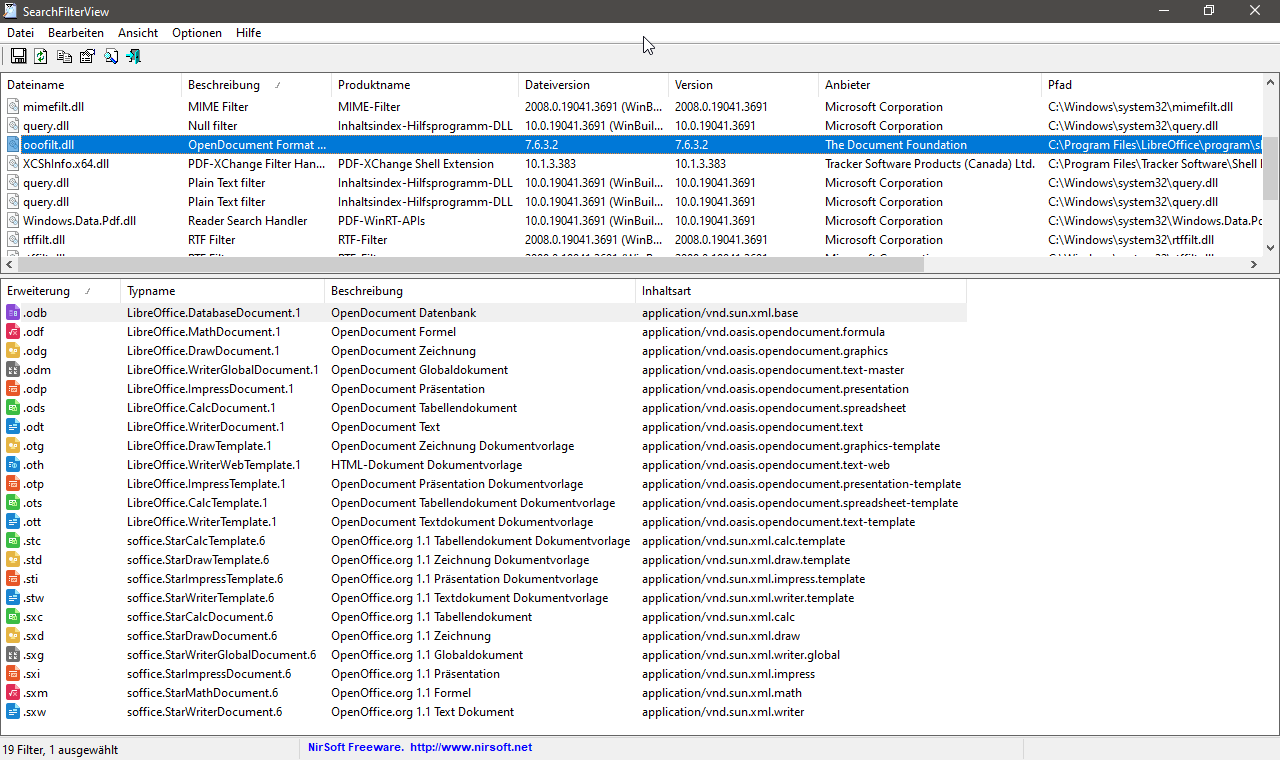
Task: Open the Optionen menu
Action: (197, 33)
